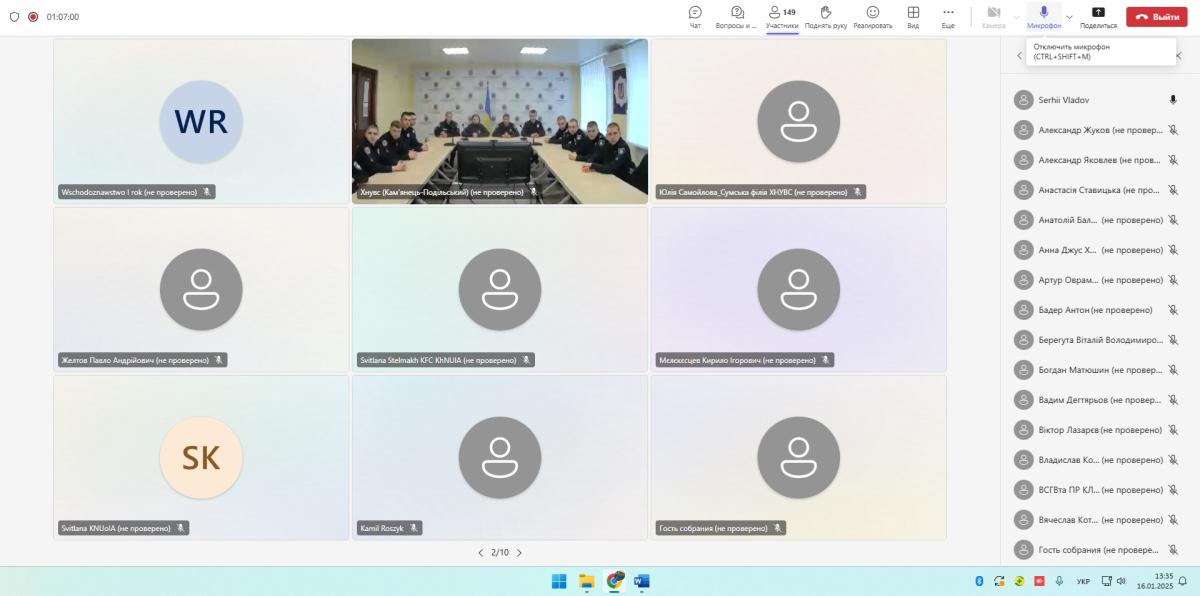This screenshot has height=596, width=1200.
Task: Turn on the camera
Action: (993, 16)
